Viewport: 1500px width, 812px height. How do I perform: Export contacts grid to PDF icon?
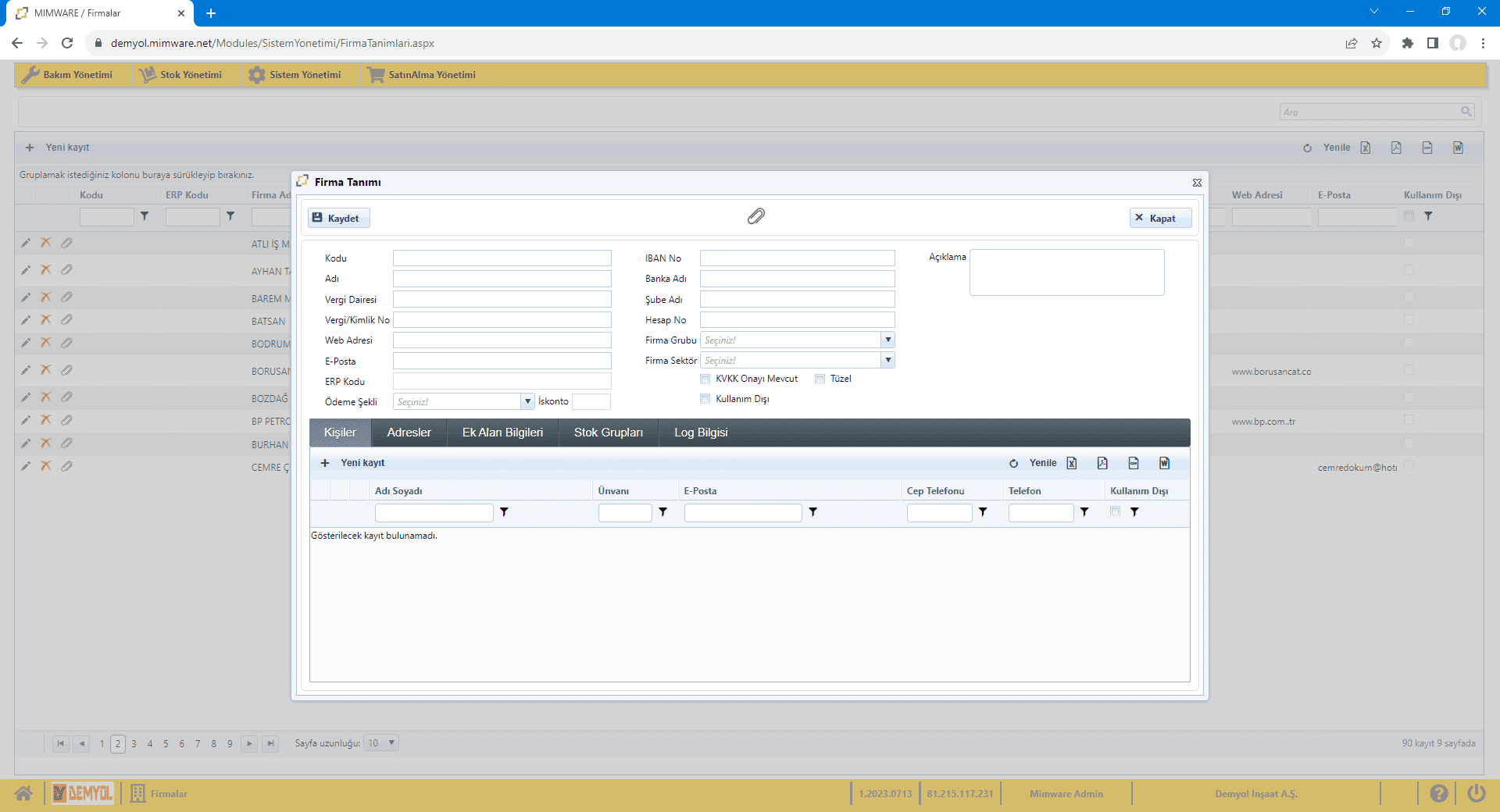(x=1102, y=463)
